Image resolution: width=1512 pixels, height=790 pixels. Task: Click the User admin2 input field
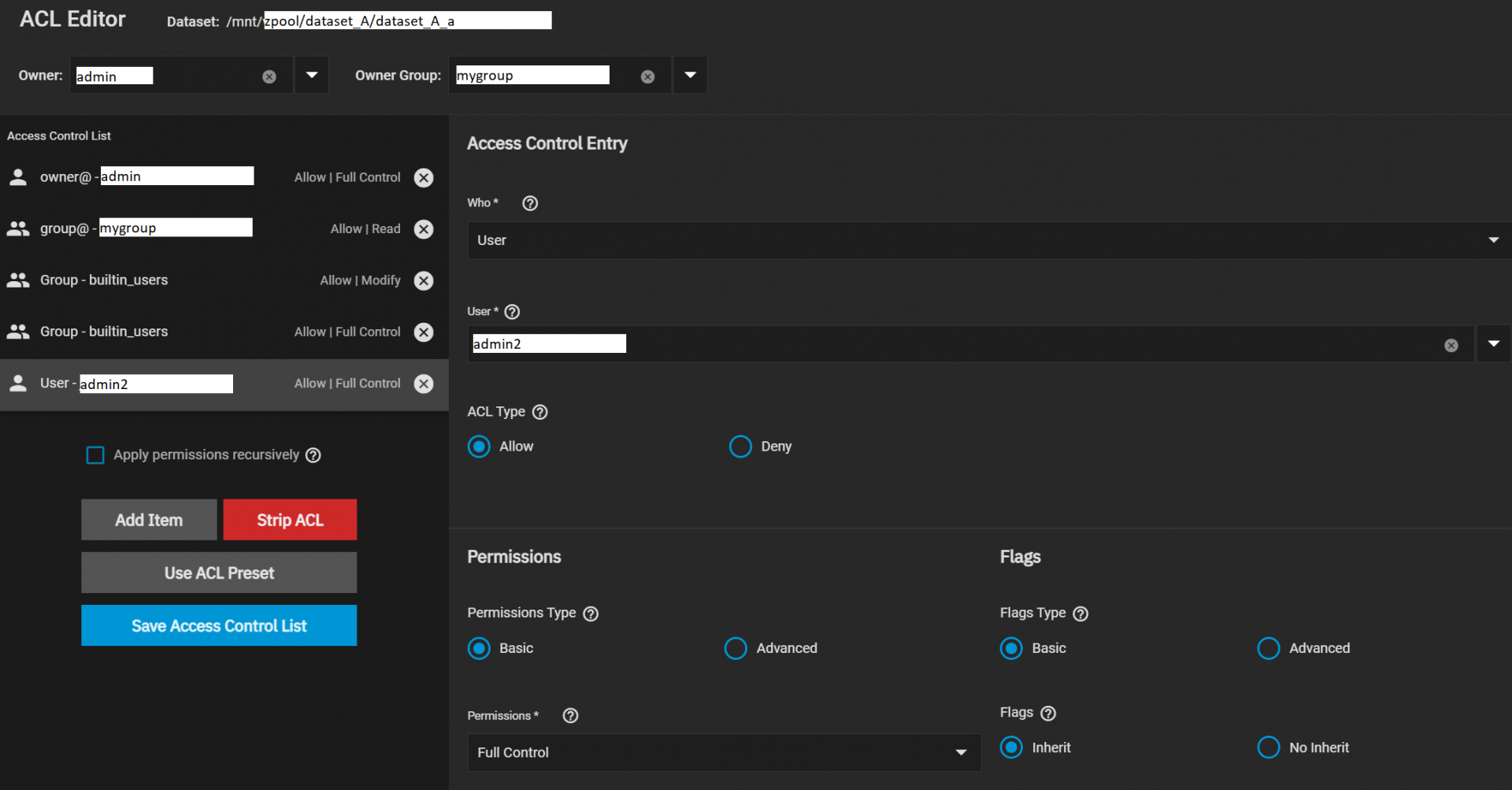(x=945, y=344)
